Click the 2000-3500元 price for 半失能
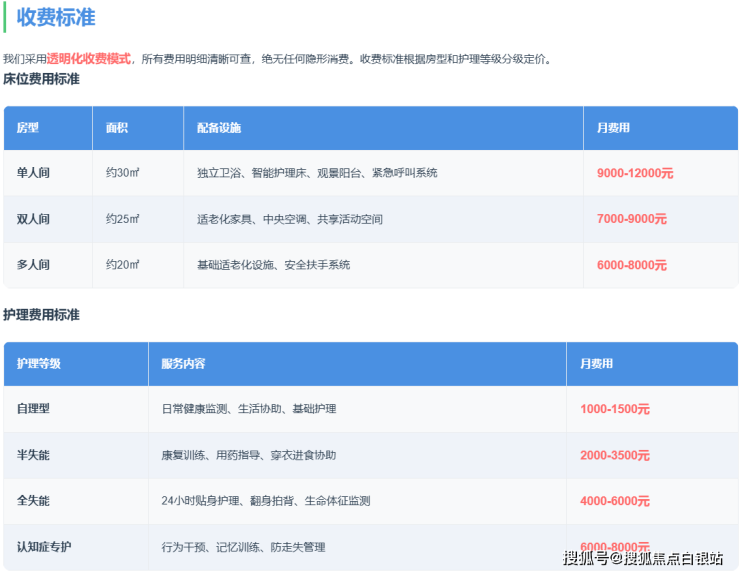Screen dimensions: 740x574 click(x=614, y=455)
